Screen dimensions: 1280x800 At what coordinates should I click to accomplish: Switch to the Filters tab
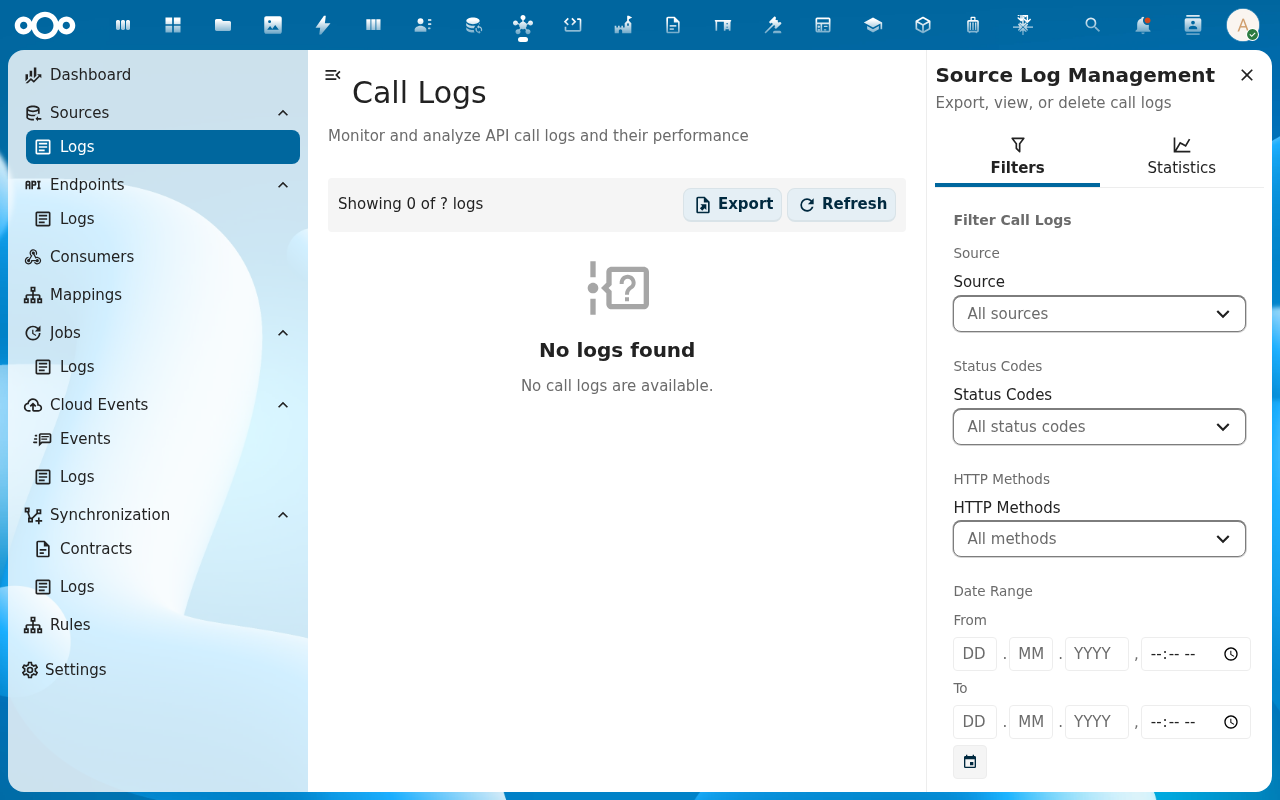[x=1017, y=158]
